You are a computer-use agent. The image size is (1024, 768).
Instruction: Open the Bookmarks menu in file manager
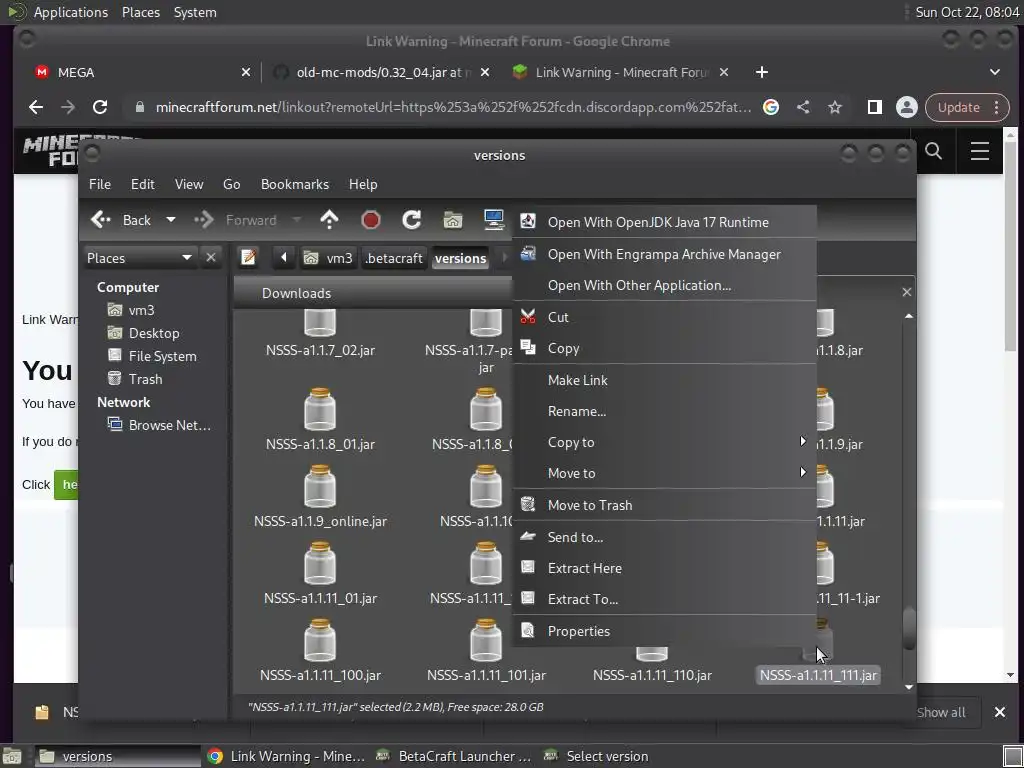pyautogui.click(x=295, y=184)
